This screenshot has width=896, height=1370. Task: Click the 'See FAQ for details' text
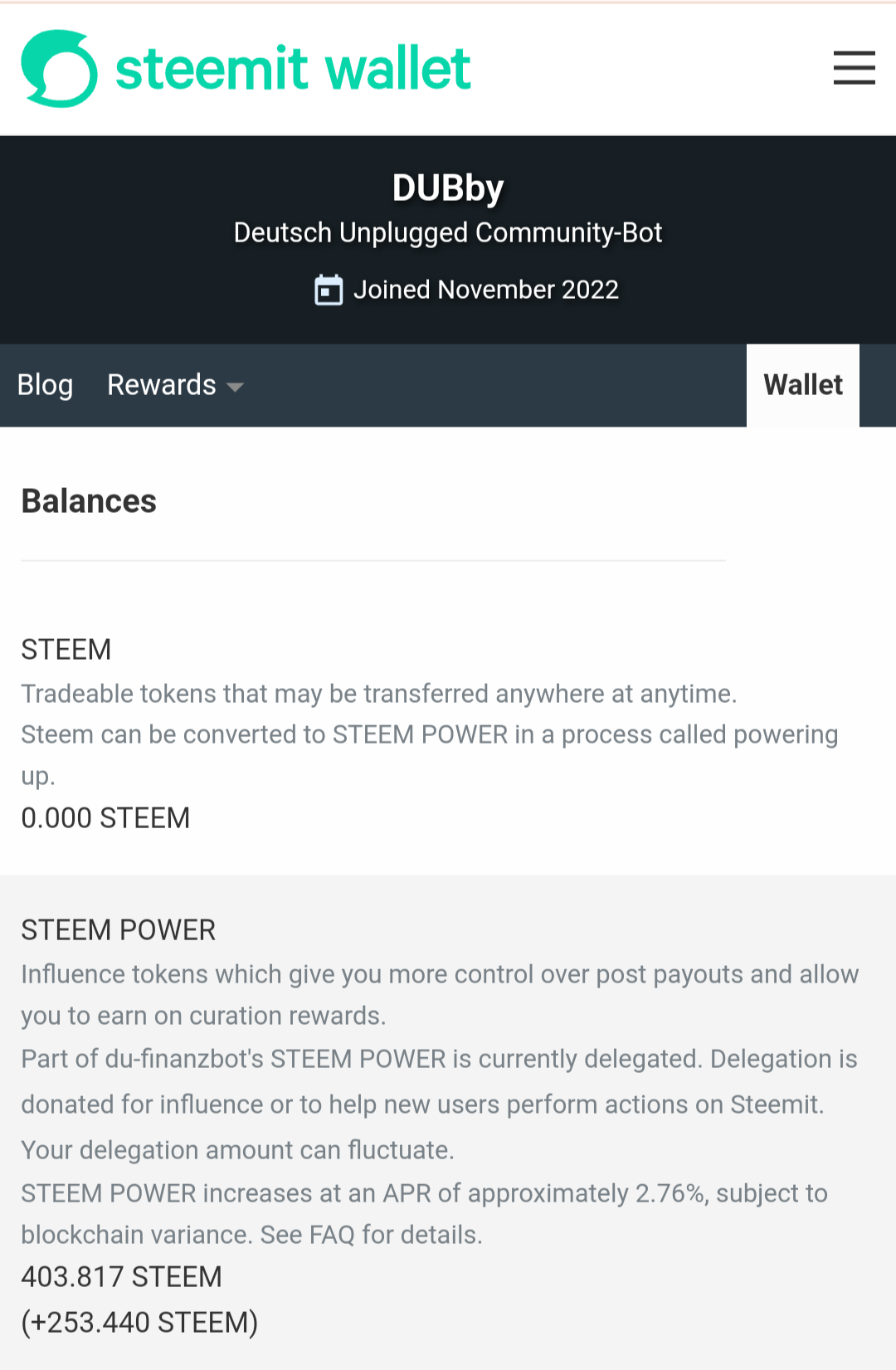371,1235
